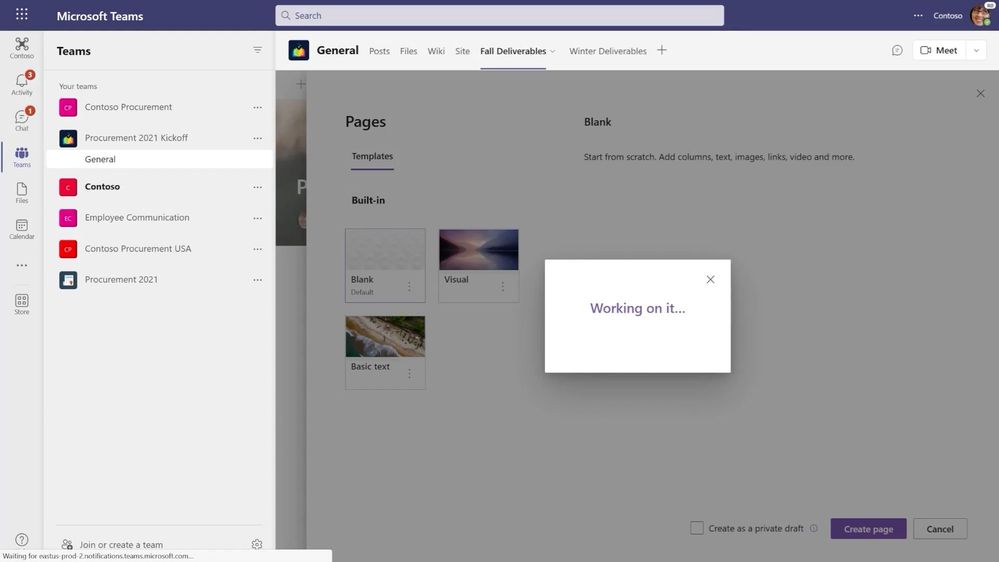Select the Employee Communication team
This screenshot has height=562, width=999.
(137, 217)
